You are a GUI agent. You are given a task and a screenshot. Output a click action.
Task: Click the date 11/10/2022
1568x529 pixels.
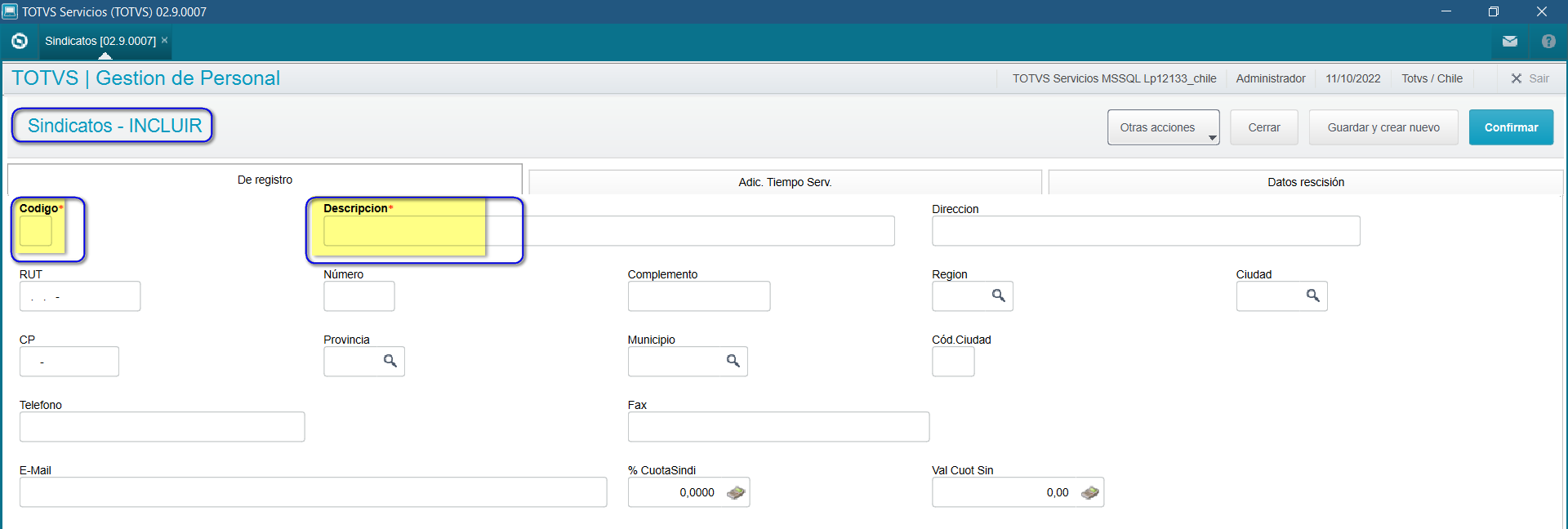coord(1353,78)
